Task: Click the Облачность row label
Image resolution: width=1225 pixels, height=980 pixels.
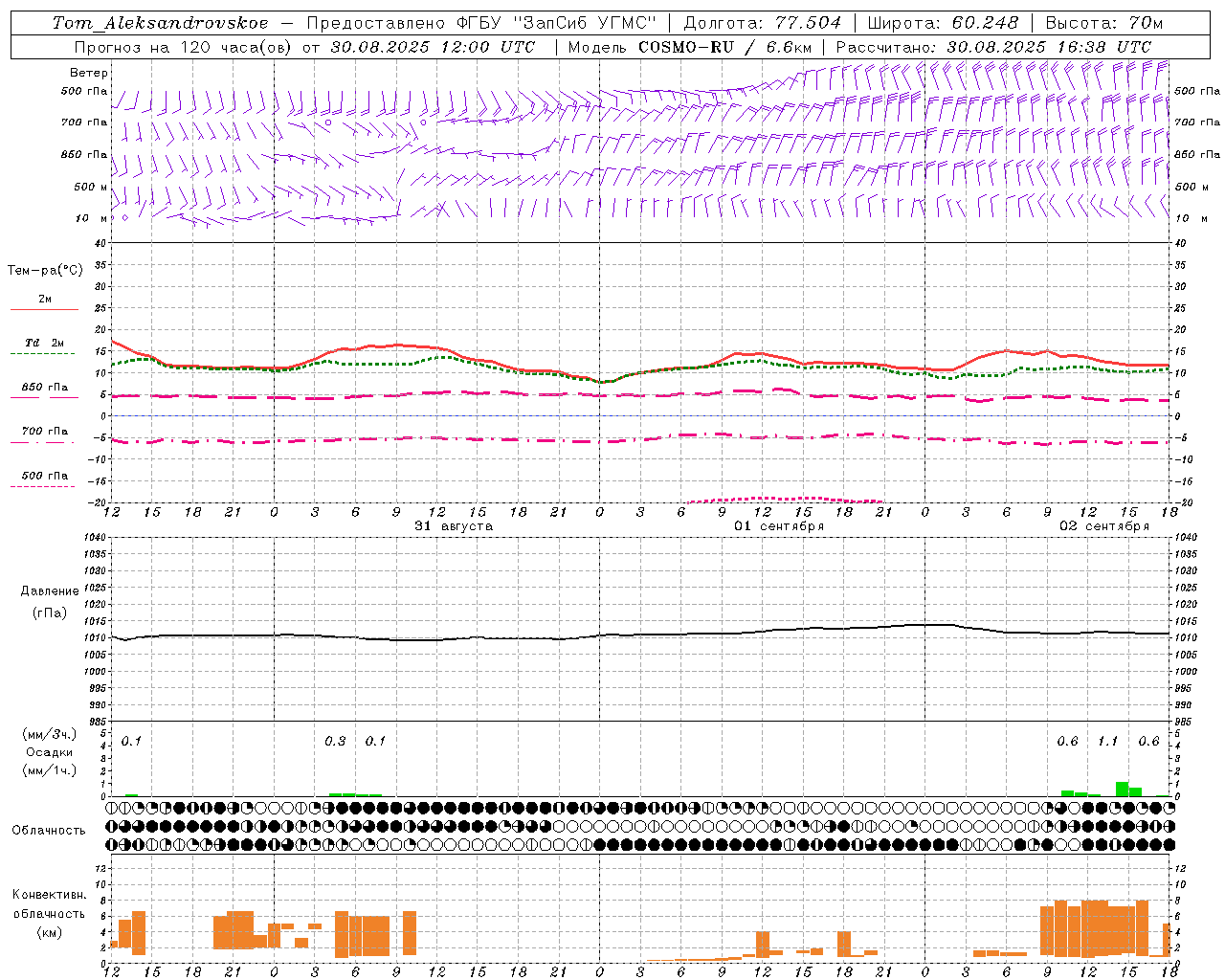Action: [49, 830]
